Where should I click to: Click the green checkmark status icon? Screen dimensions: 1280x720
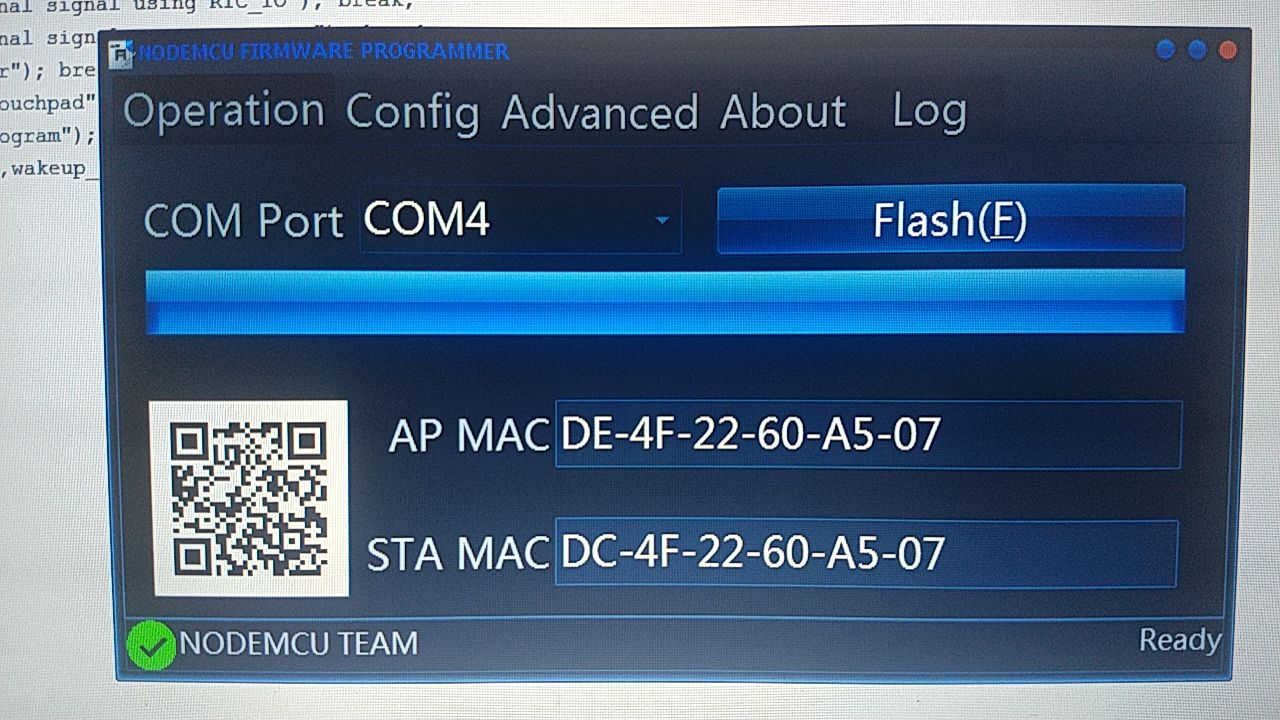(x=151, y=645)
